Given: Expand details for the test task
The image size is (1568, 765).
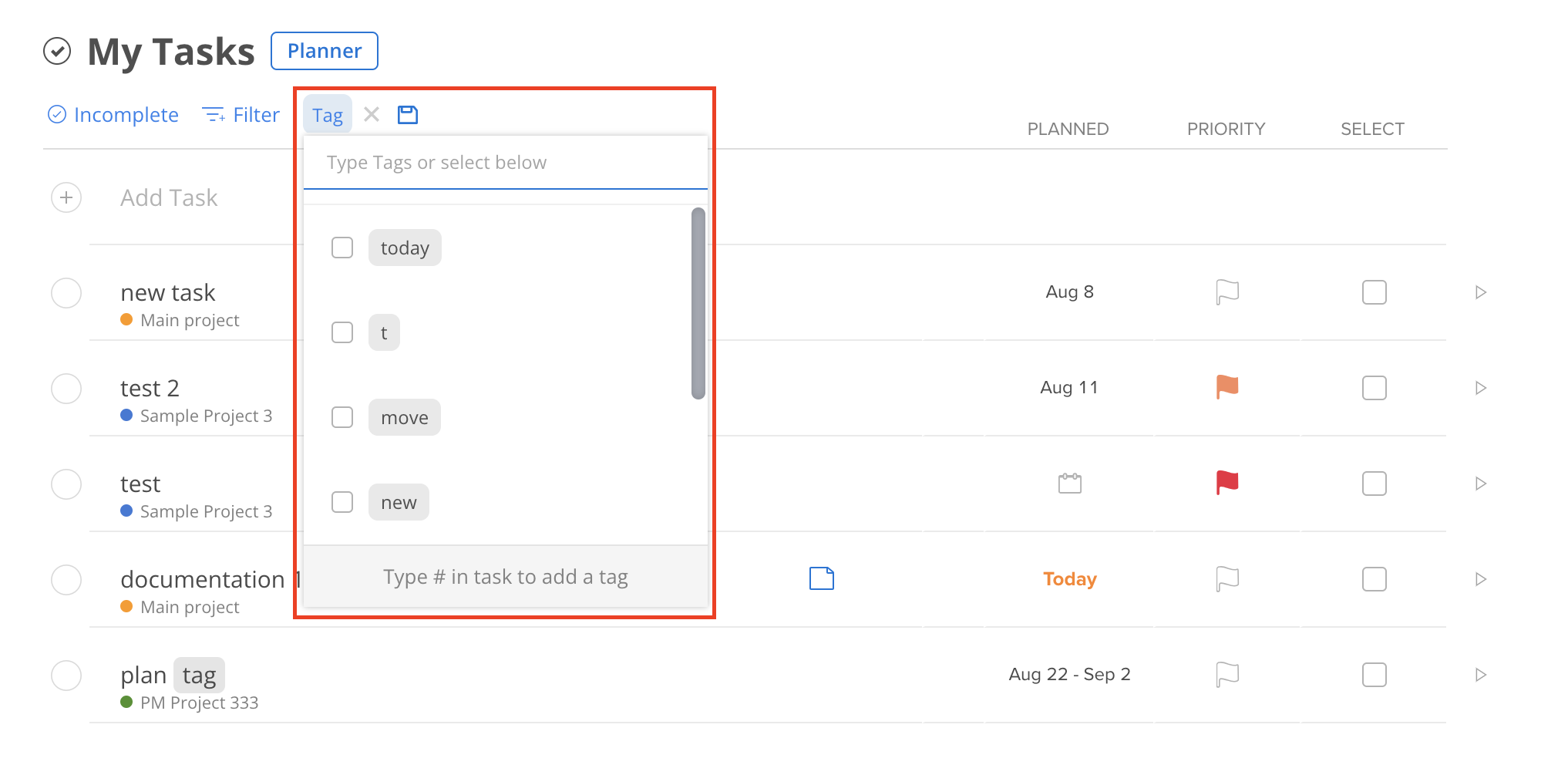Looking at the screenshot, I should coord(1481,483).
